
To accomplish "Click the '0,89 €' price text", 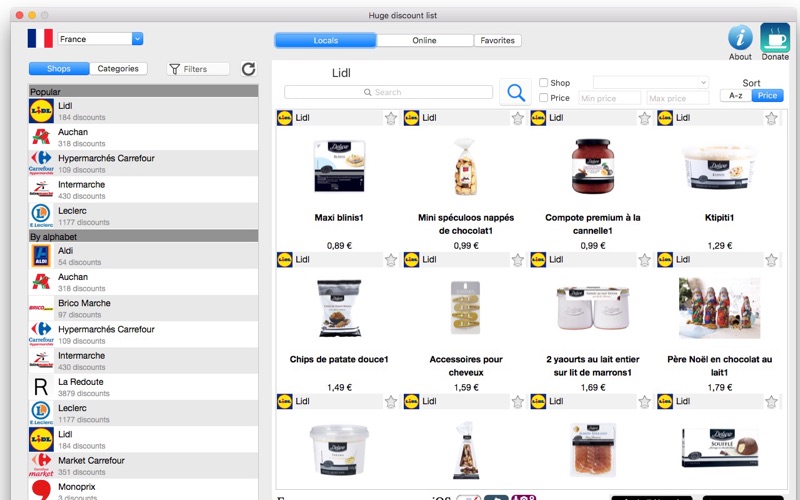I will point(339,245).
